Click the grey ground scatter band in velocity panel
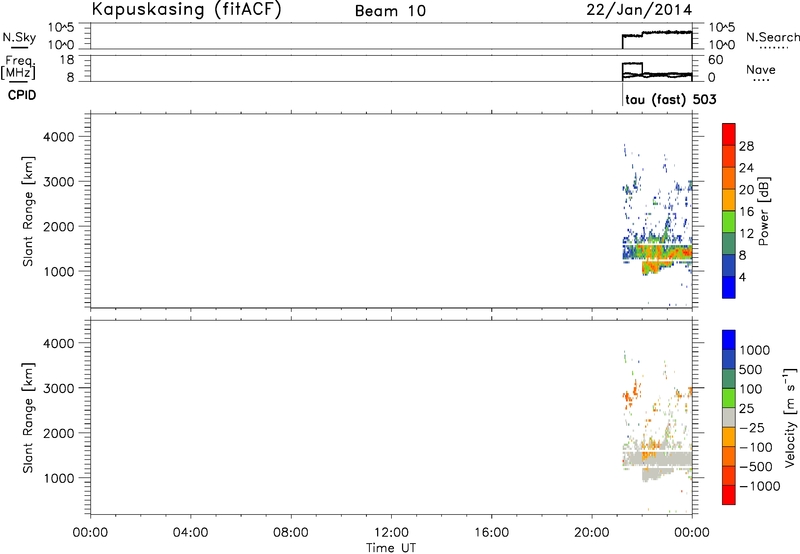This screenshot has width=800, height=554. click(658, 458)
